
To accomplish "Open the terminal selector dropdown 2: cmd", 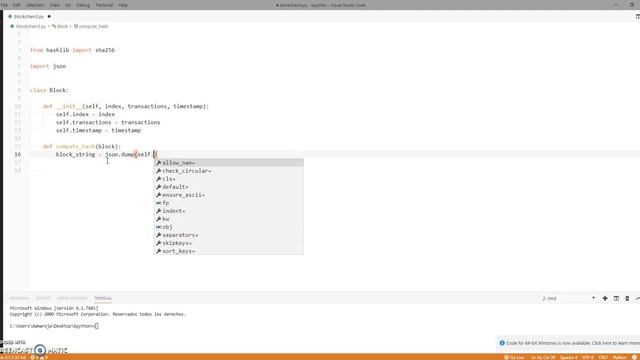I will pyautogui.click(x=568, y=298).
